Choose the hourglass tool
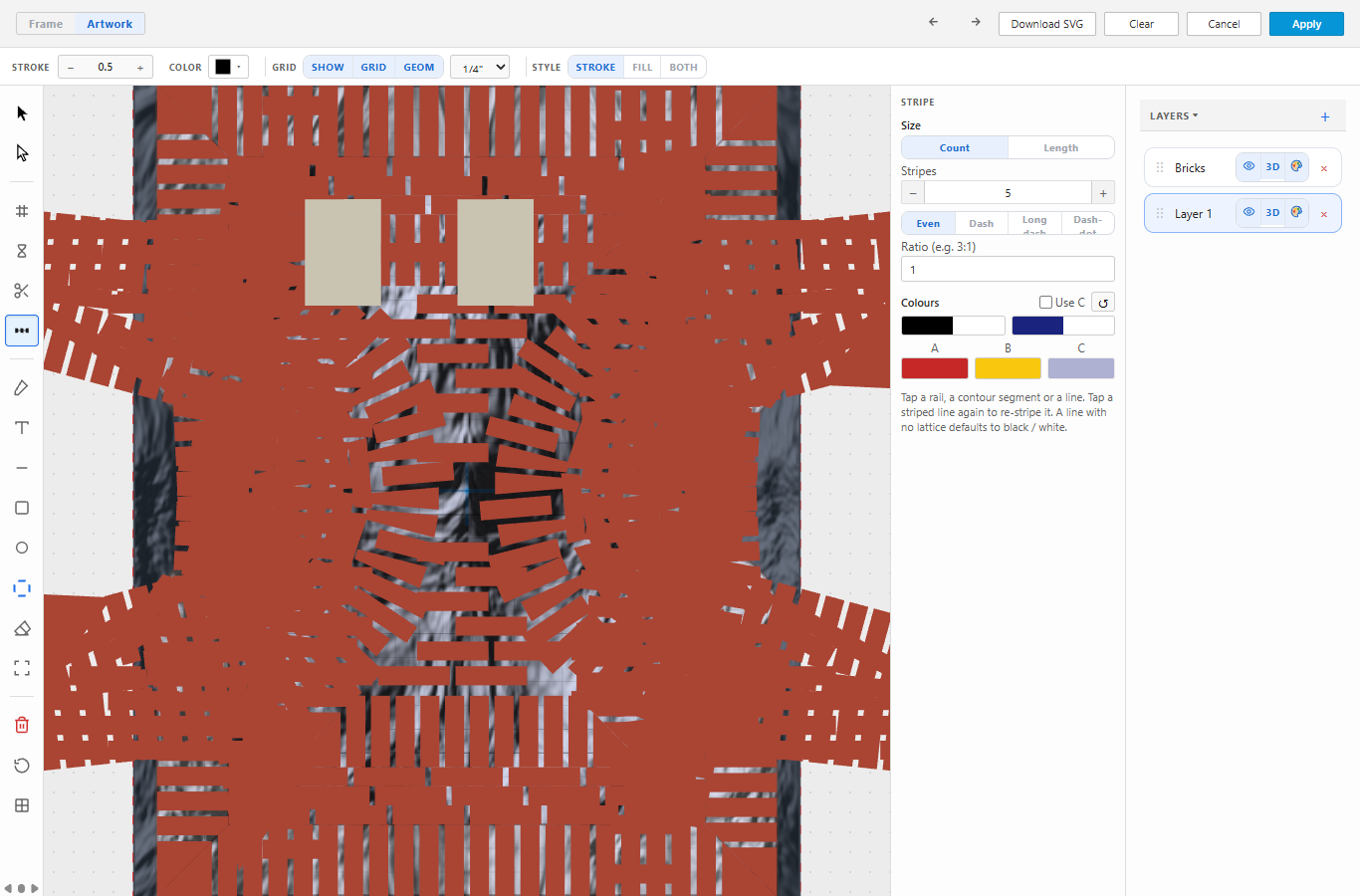The width and height of the screenshot is (1360, 896). point(22,251)
